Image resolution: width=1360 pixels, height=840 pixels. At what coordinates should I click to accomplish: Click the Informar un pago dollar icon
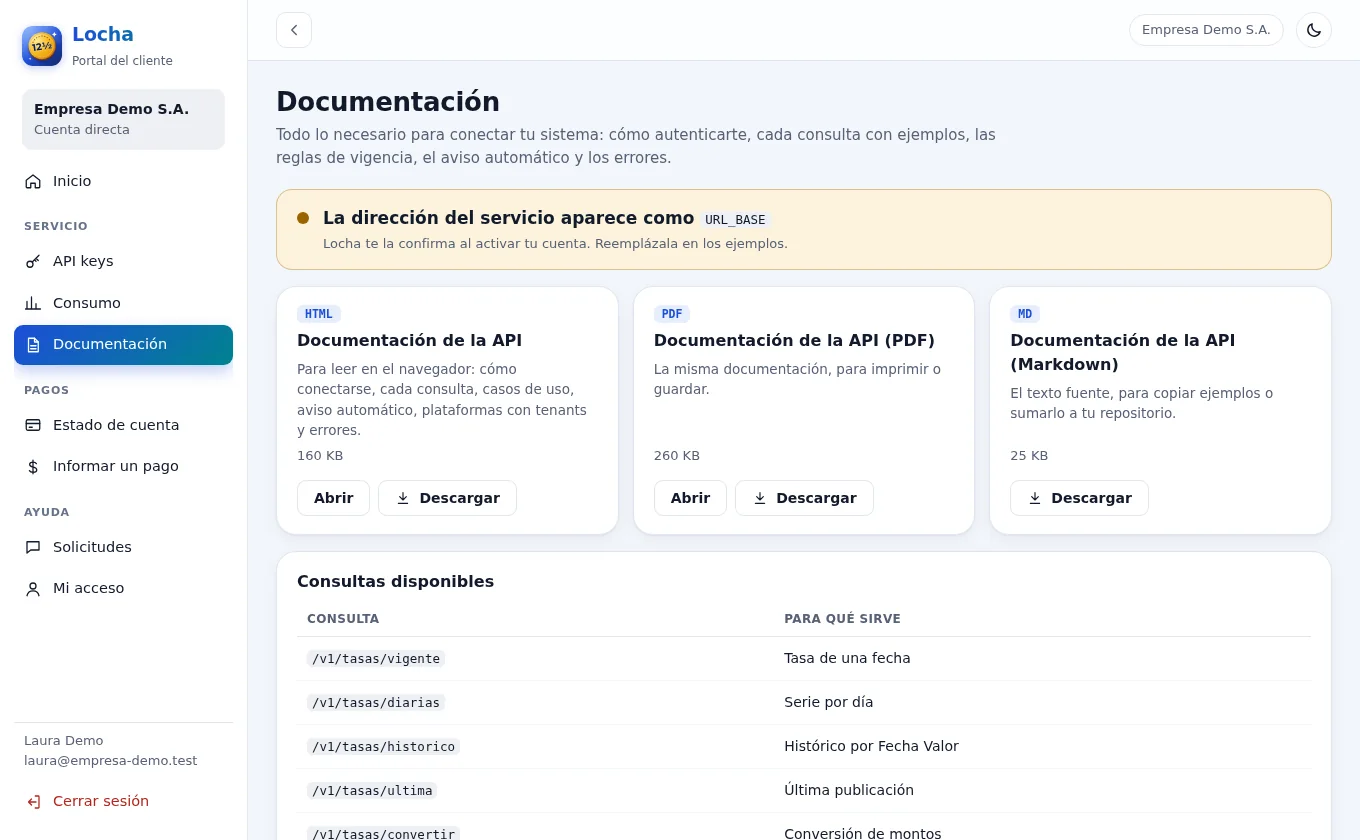[x=33, y=466]
